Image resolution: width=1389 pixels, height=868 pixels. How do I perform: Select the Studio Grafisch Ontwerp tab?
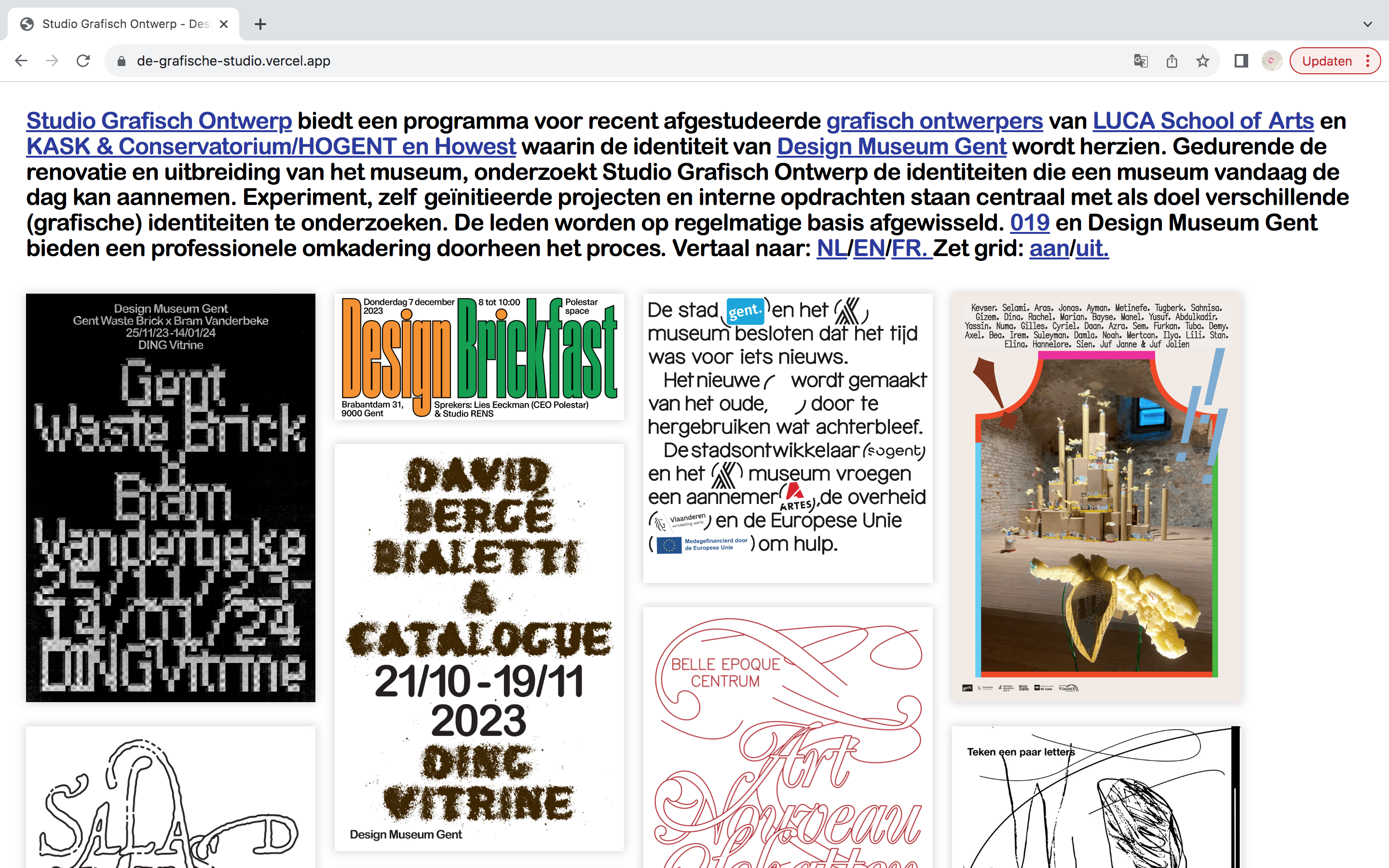tap(123, 24)
